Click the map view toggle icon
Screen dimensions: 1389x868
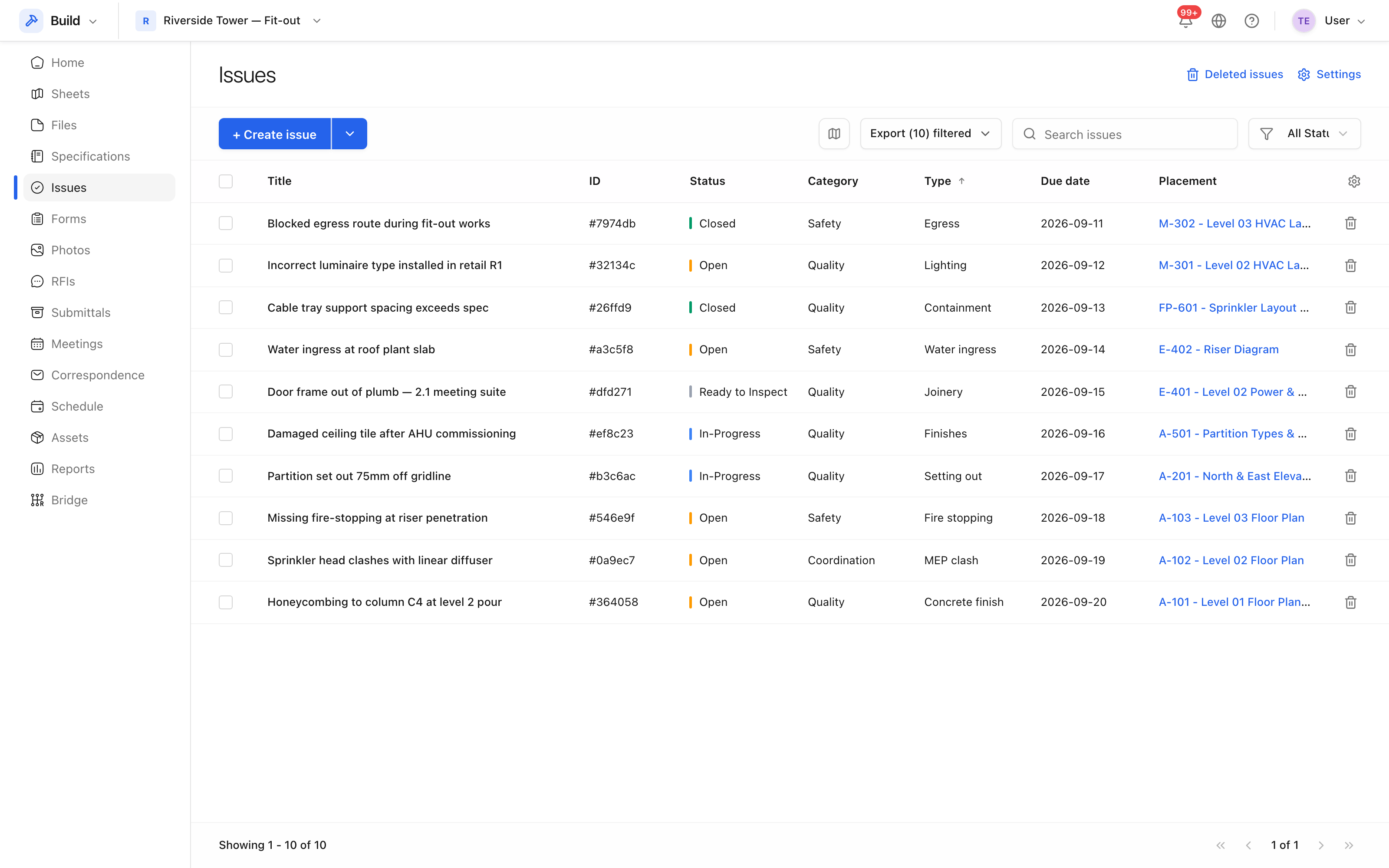834,134
